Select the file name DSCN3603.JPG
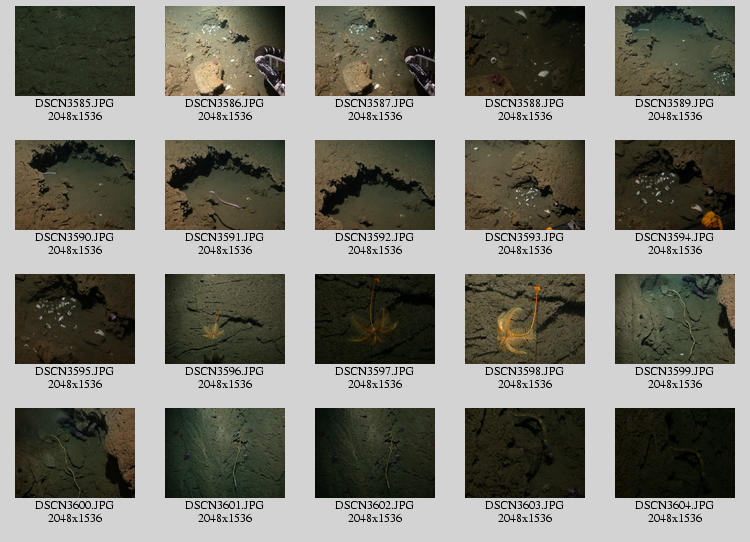 tap(525, 505)
